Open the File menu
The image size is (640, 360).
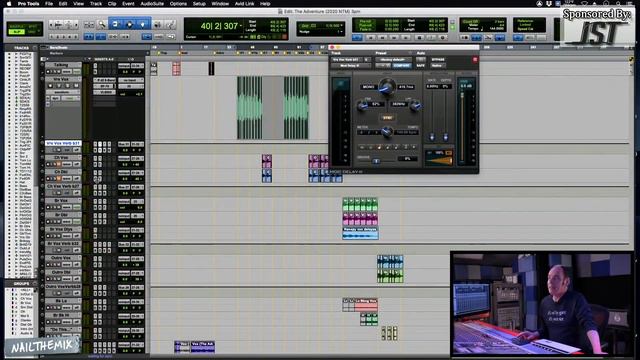pyautogui.click(x=49, y=4)
